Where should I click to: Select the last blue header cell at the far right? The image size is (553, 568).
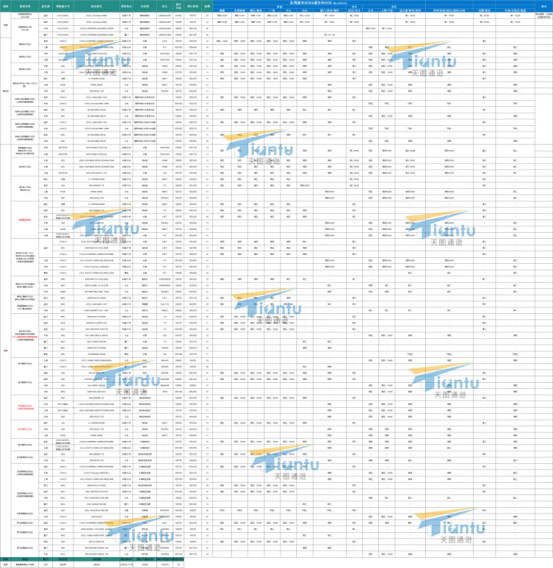(x=544, y=6)
